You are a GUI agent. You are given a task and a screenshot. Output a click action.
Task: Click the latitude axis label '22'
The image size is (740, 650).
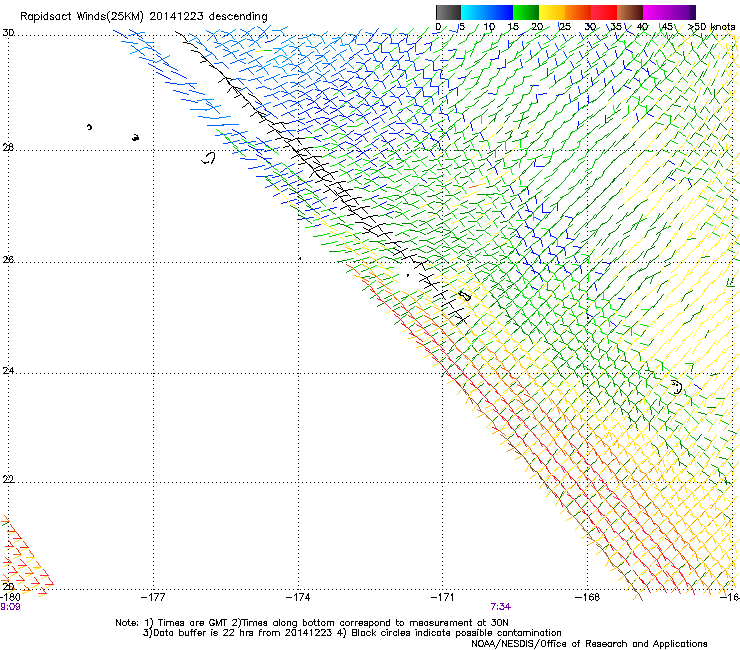pos(8,479)
